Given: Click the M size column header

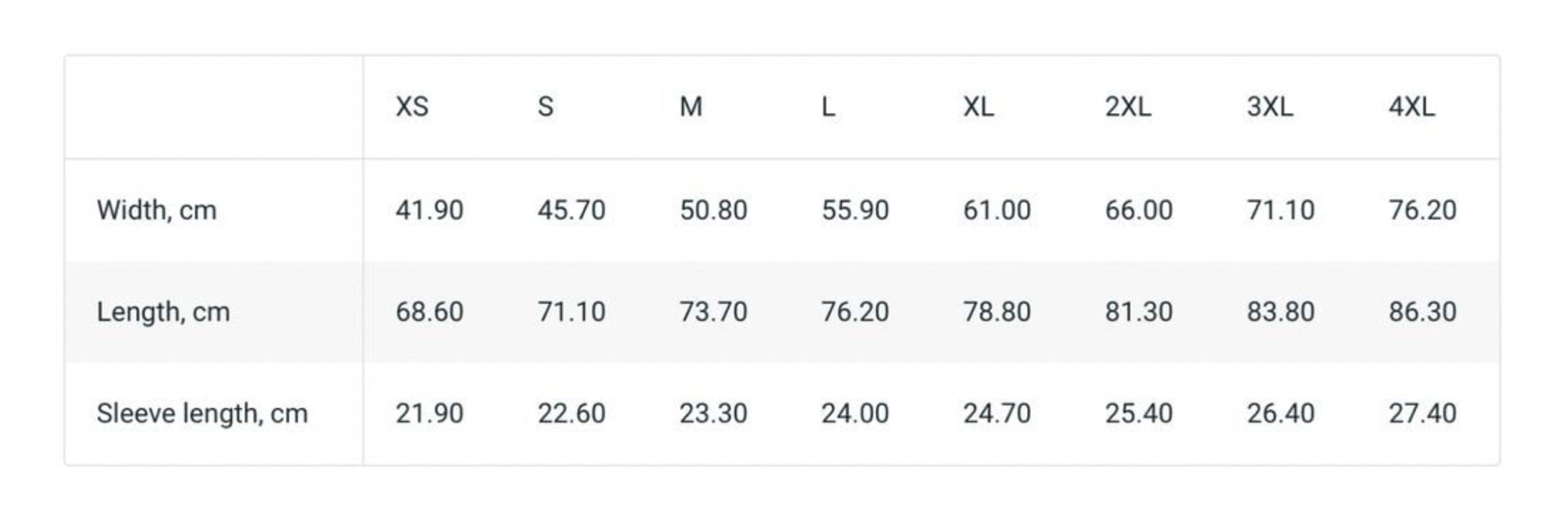Looking at the screenshot, I should coord(690,107).
